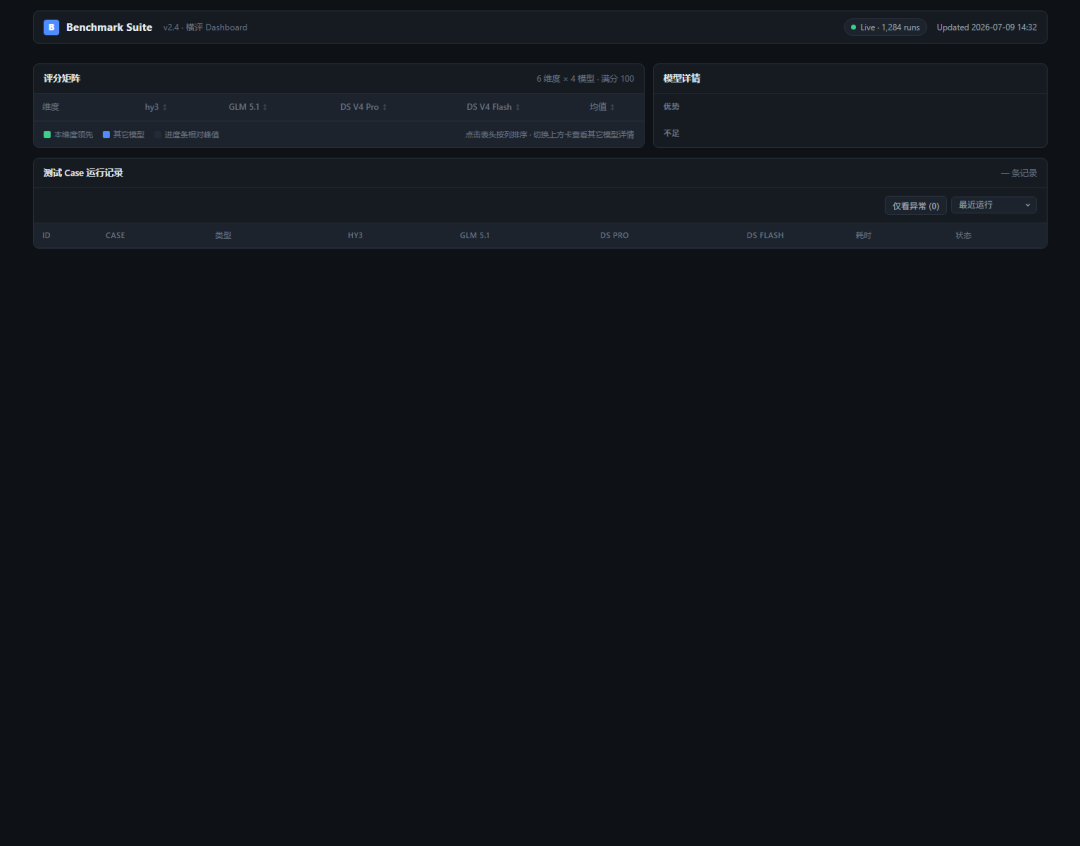
Task: Select the CASE column header
Action: coord(115,236)
